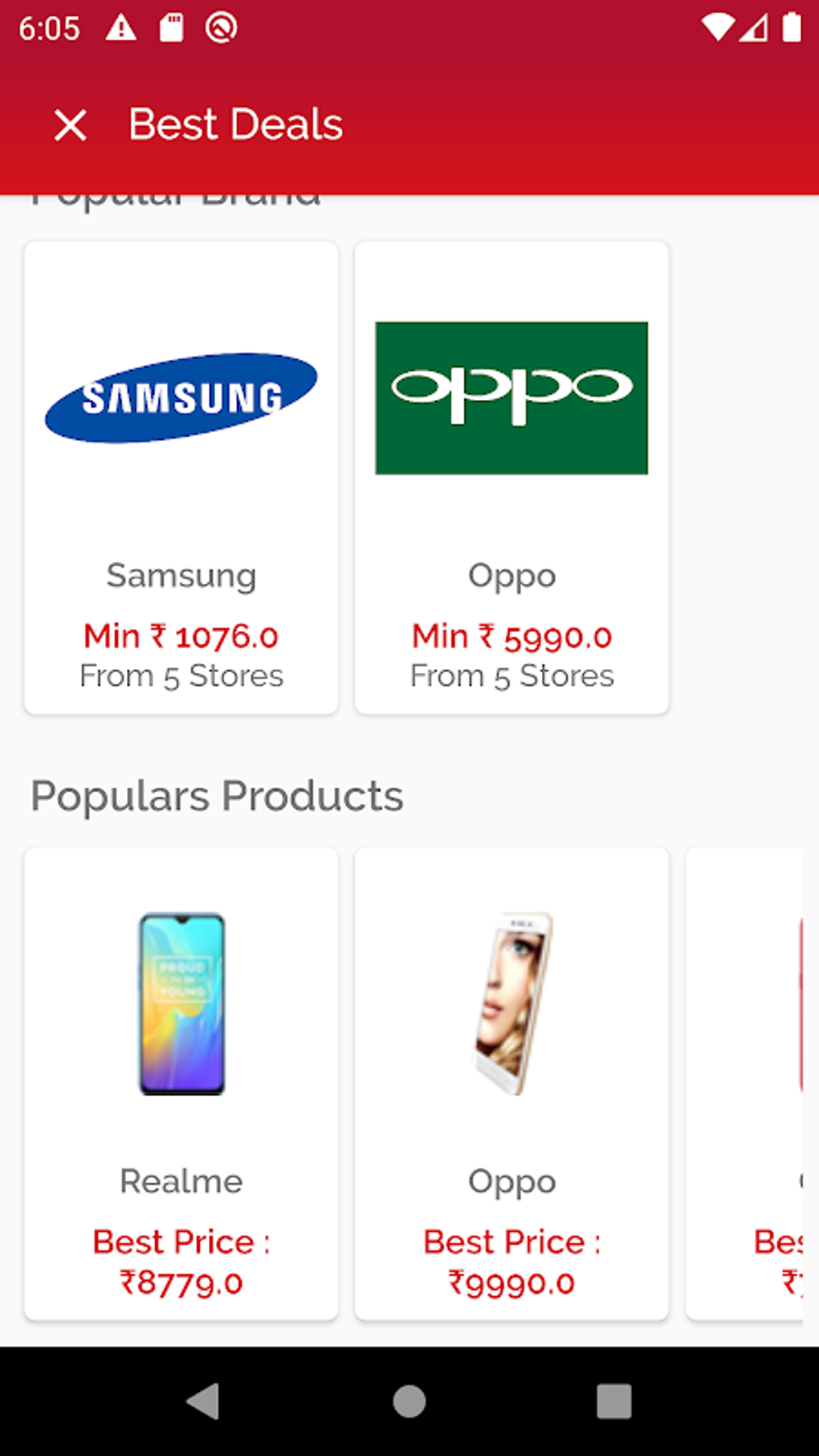Tap Oppo 'From 5 Stores' text
Image resolution: width=819 pixels, height=1456 pixels.
[511, 676]
